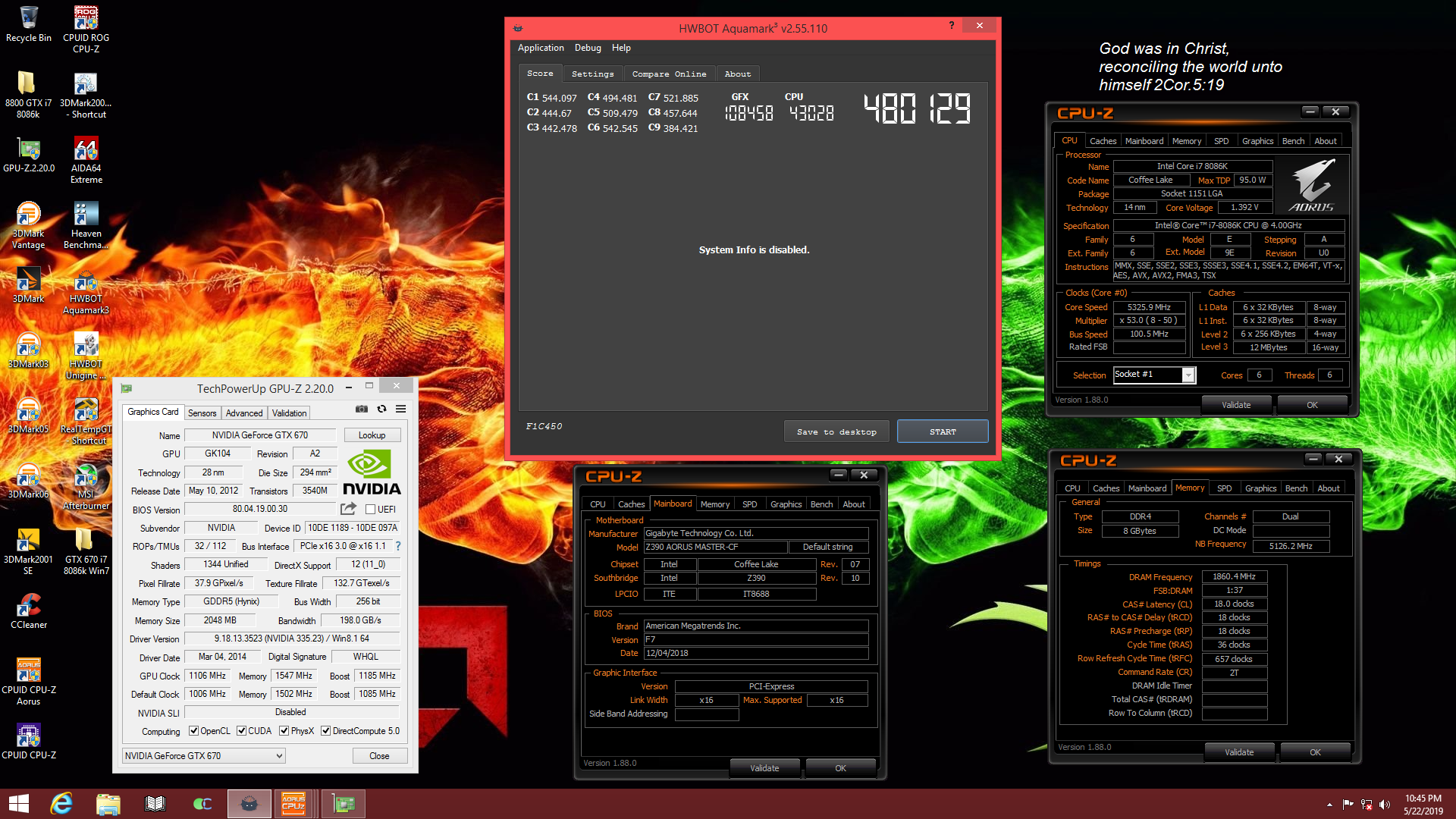Open File Explorer from taskbar

click(108, 804)
